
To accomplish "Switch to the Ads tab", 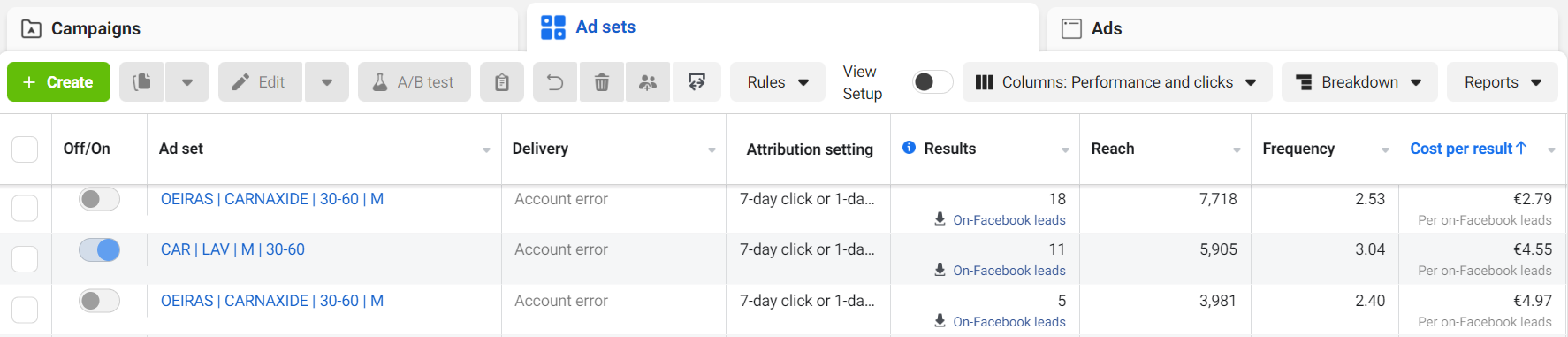I will (x=1303, y=28).
